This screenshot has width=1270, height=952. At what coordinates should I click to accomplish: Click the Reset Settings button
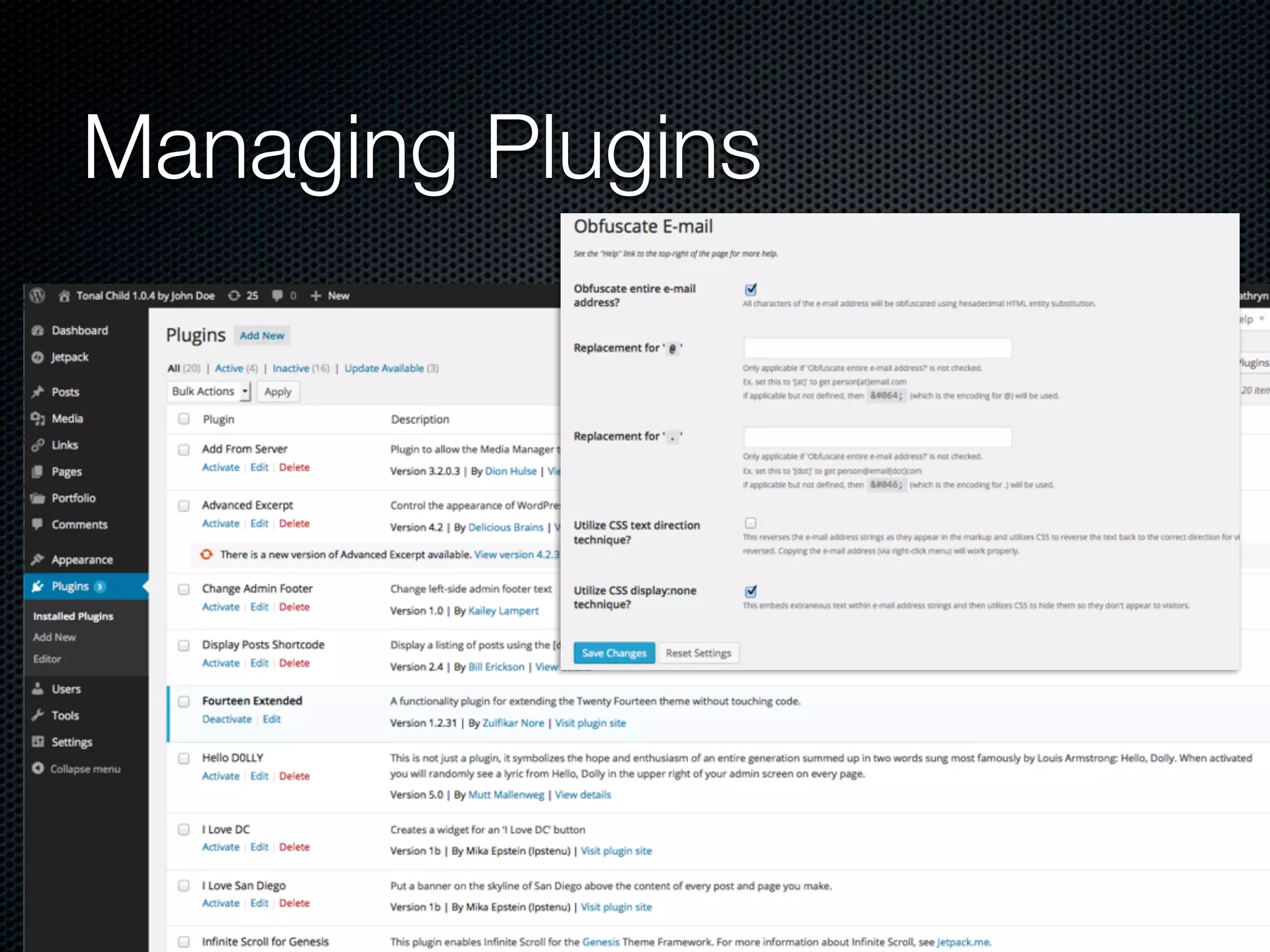click(698, 653)
